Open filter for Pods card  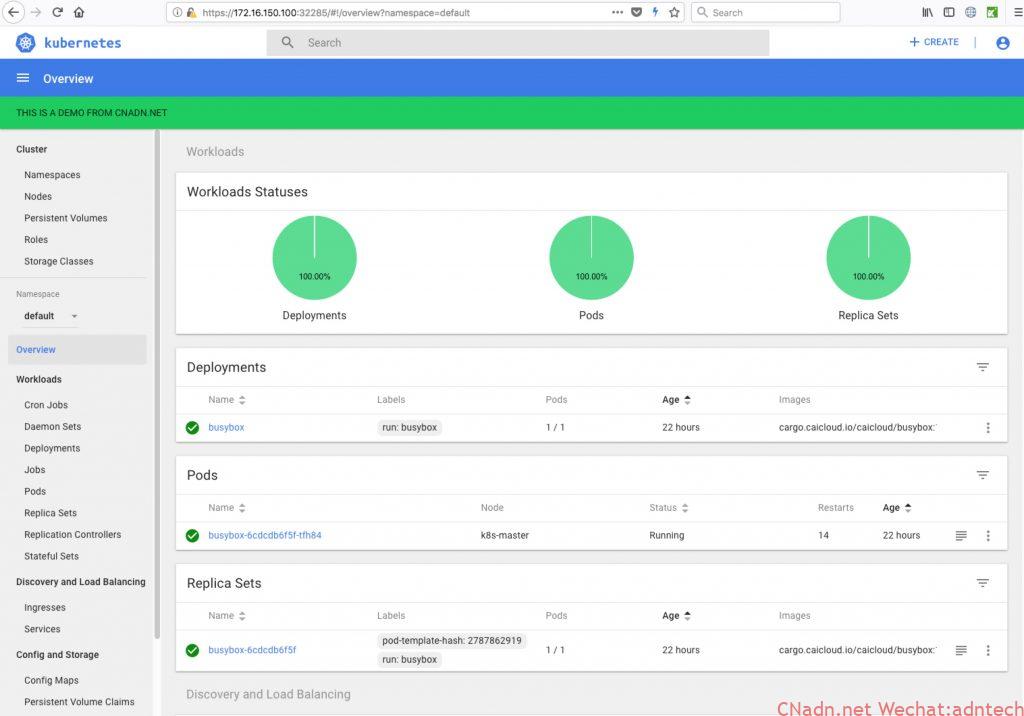pyautogui.click(x=982, y=475)
